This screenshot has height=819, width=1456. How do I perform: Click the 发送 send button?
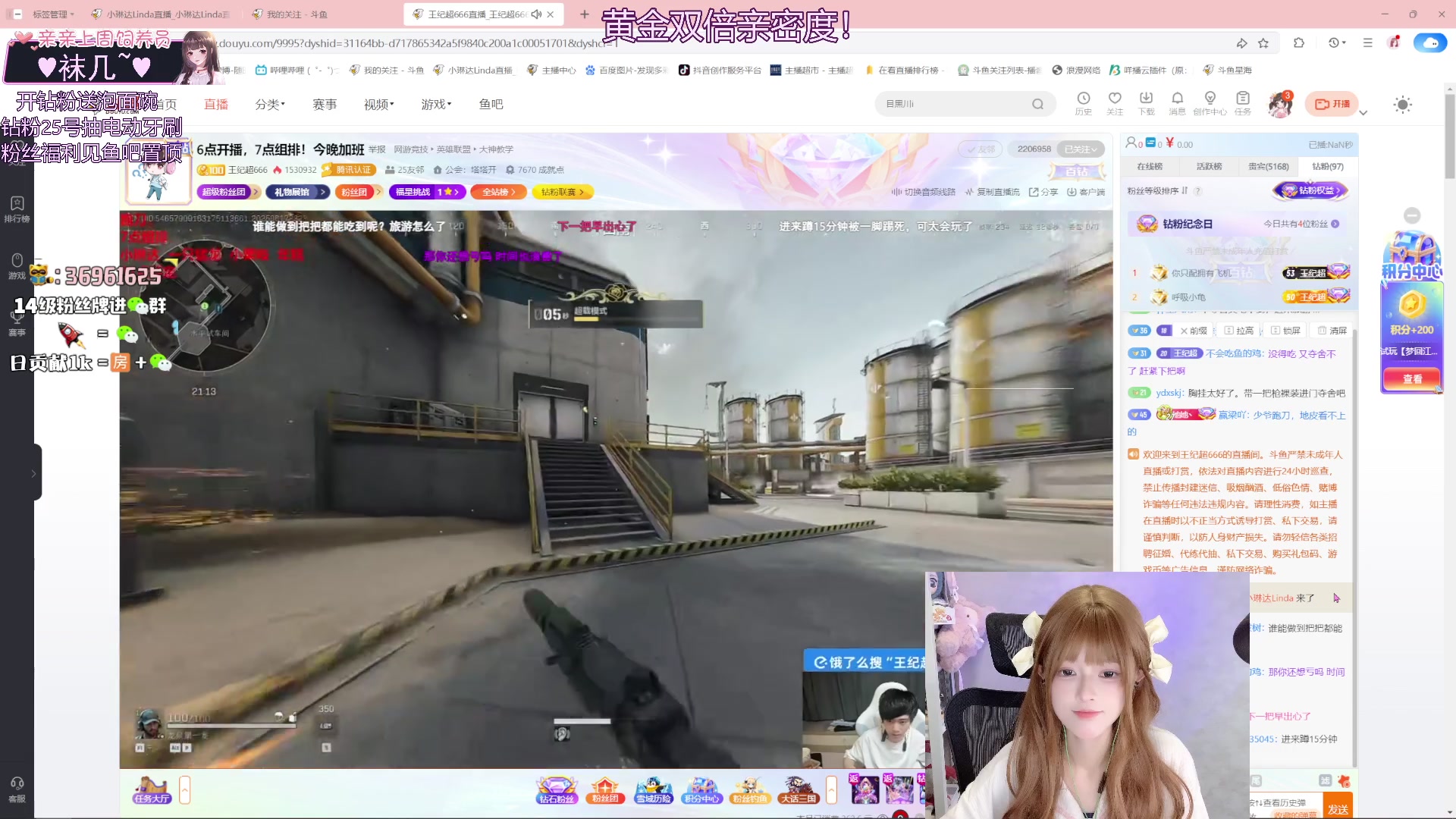point(1338,809)
